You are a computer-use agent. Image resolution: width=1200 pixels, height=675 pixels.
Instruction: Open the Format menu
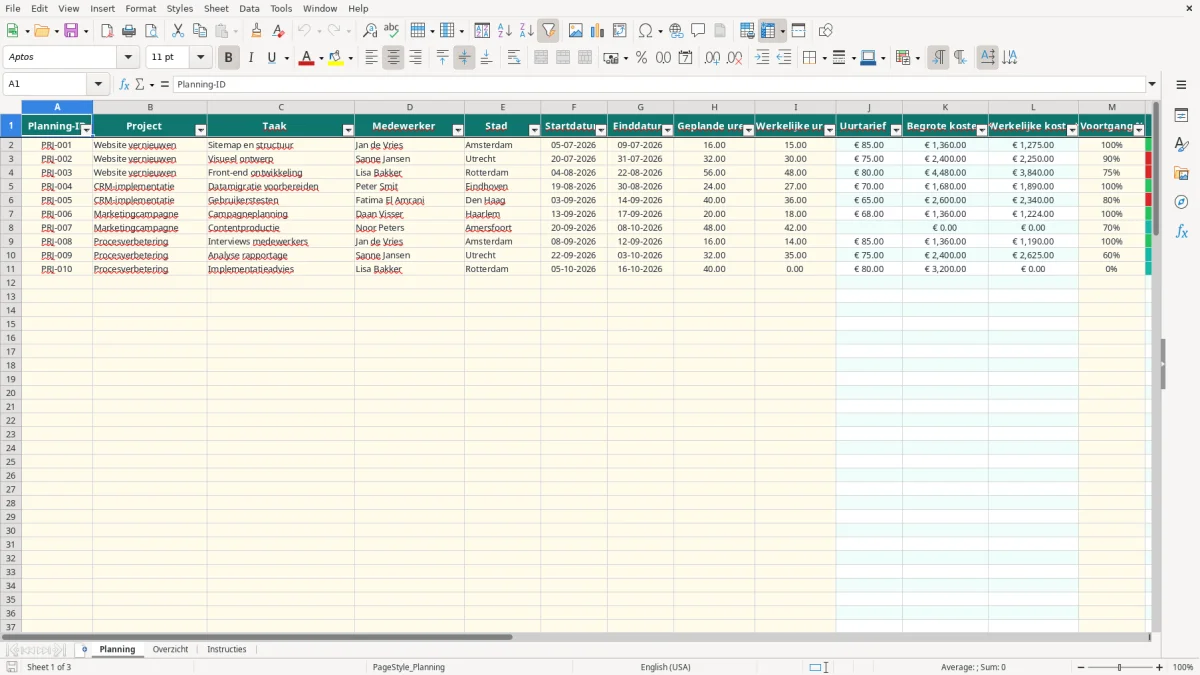pyautogui.click(x=140, y=8)
